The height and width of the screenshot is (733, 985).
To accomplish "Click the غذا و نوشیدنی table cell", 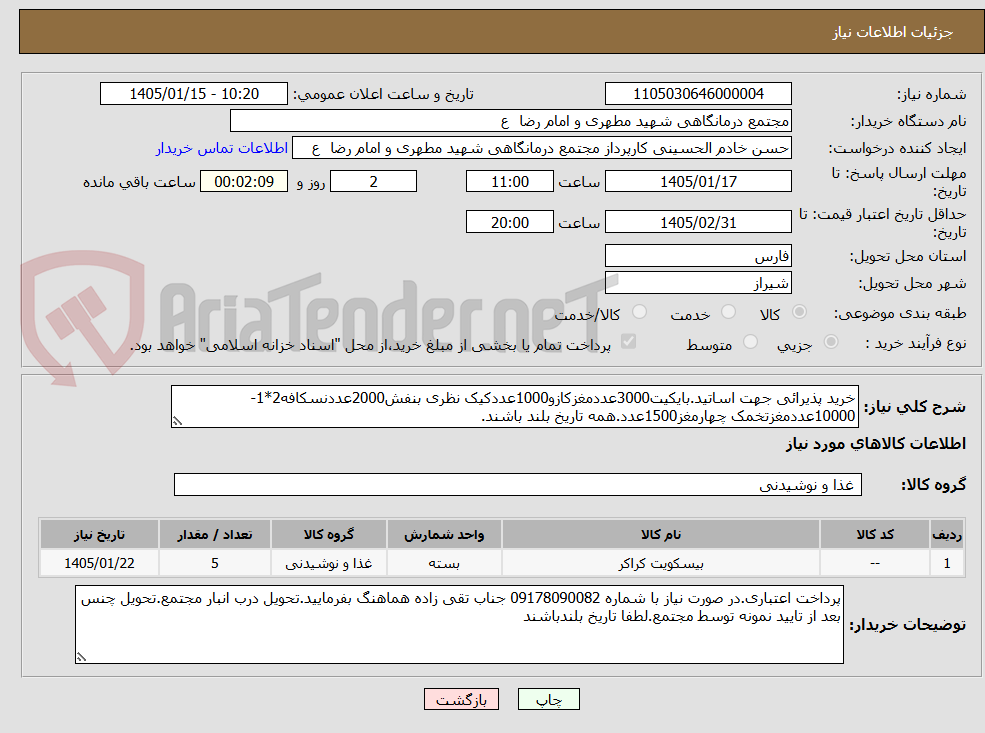I will 329,563.
